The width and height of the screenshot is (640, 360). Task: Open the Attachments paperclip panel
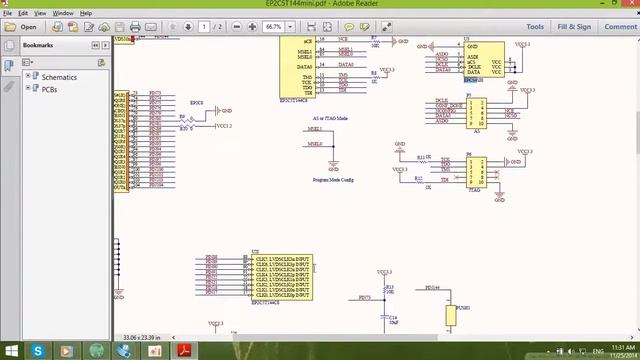point(9,87)
